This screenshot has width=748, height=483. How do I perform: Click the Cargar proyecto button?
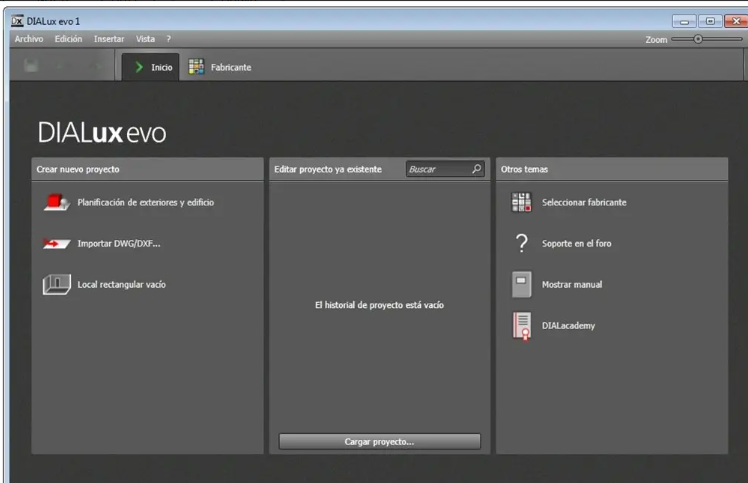380,441
